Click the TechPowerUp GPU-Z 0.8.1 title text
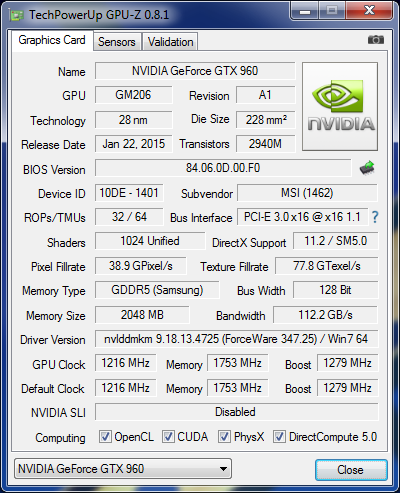 point(99,15)
